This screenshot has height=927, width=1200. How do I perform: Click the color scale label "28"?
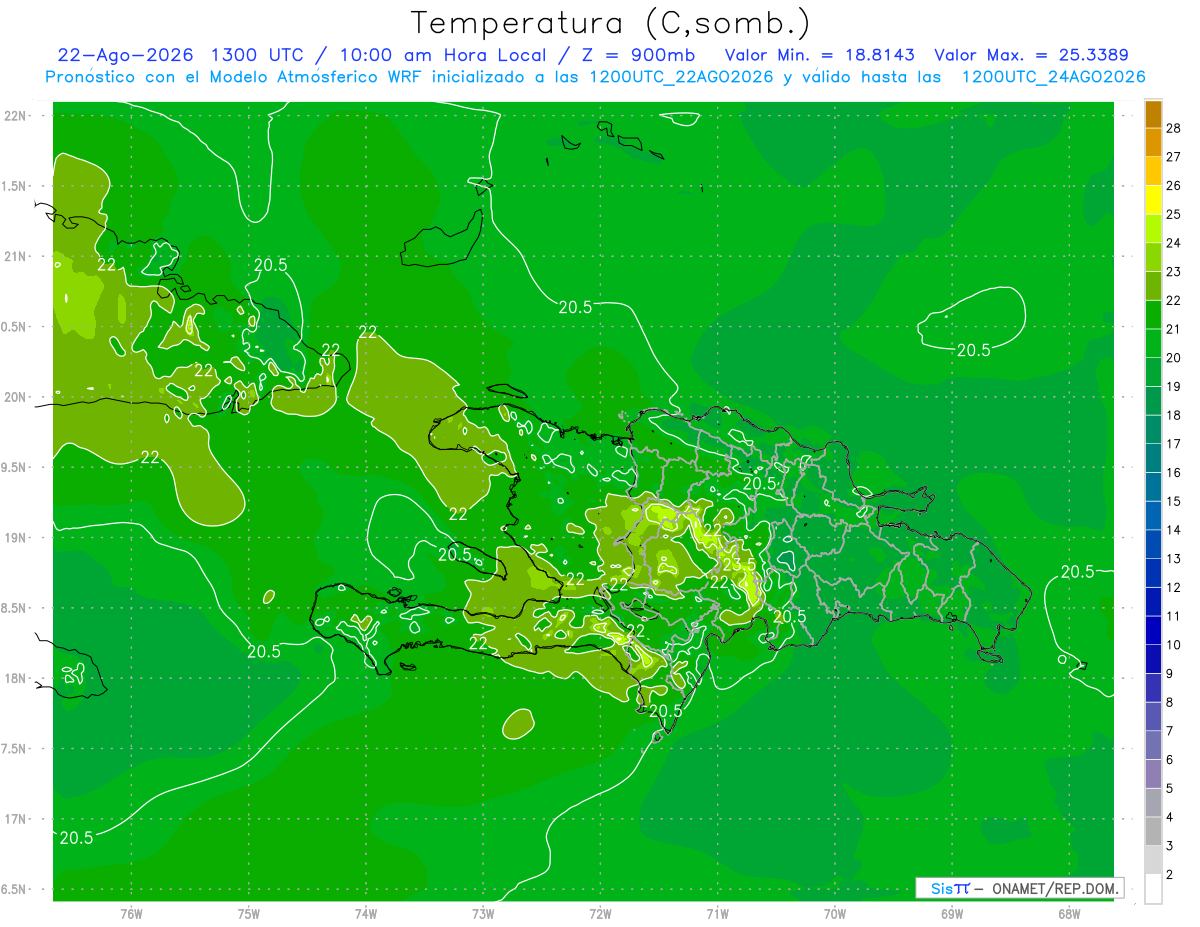tap(1174, 128)
